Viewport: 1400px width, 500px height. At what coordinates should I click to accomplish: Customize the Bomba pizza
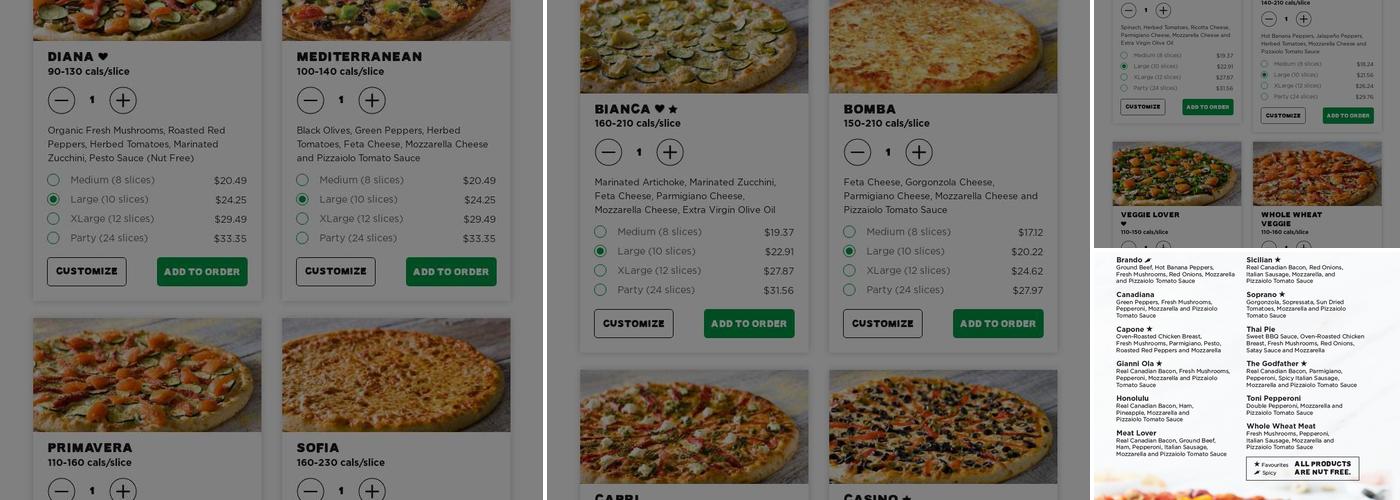[x=883, y=323]
